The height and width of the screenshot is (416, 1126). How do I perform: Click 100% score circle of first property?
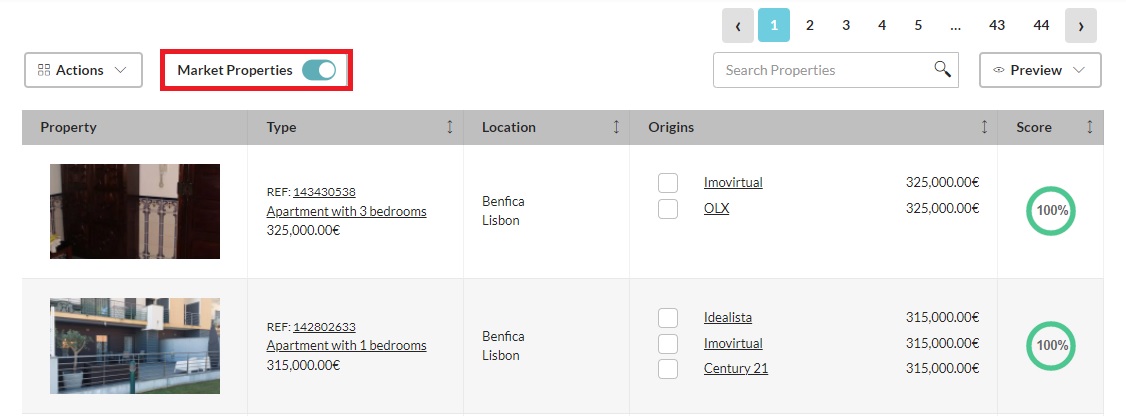point(1050,211)
